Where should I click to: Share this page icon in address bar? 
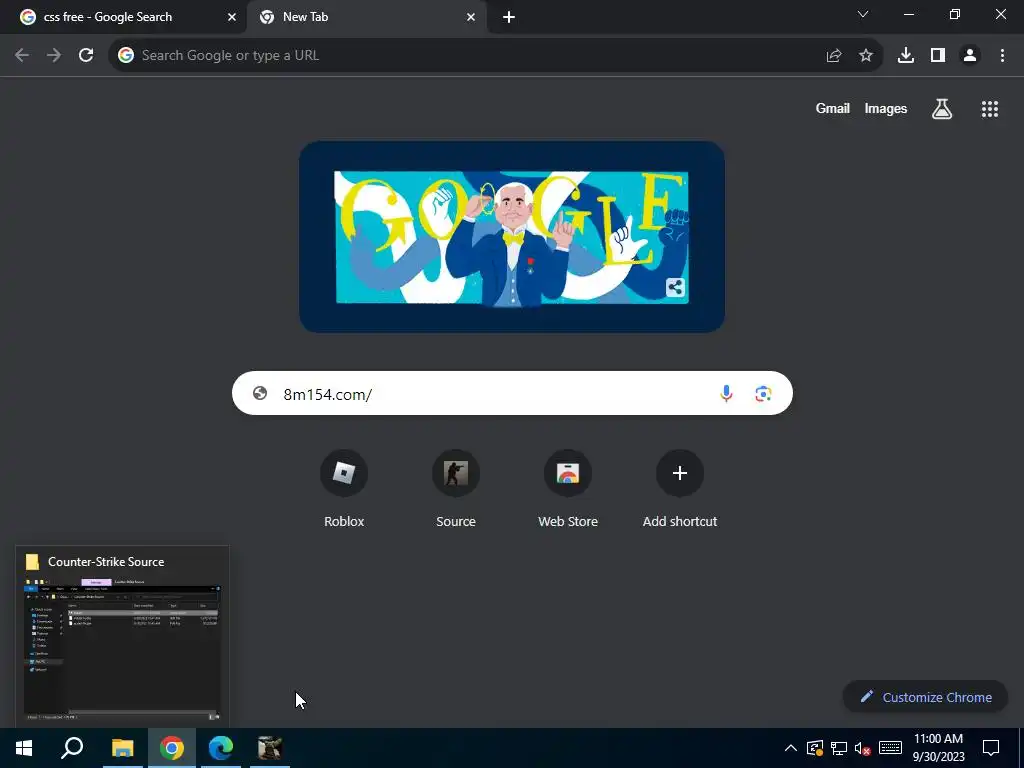point(834,56)
